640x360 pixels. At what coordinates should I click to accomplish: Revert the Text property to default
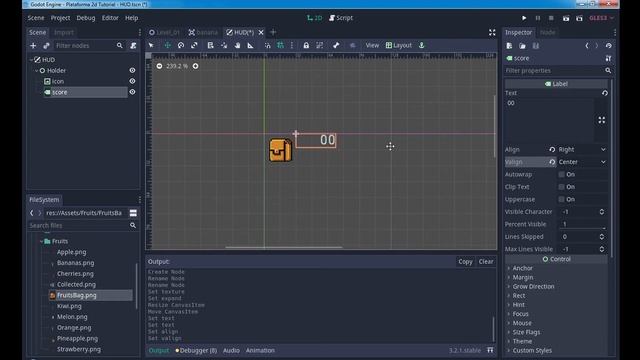604,93
